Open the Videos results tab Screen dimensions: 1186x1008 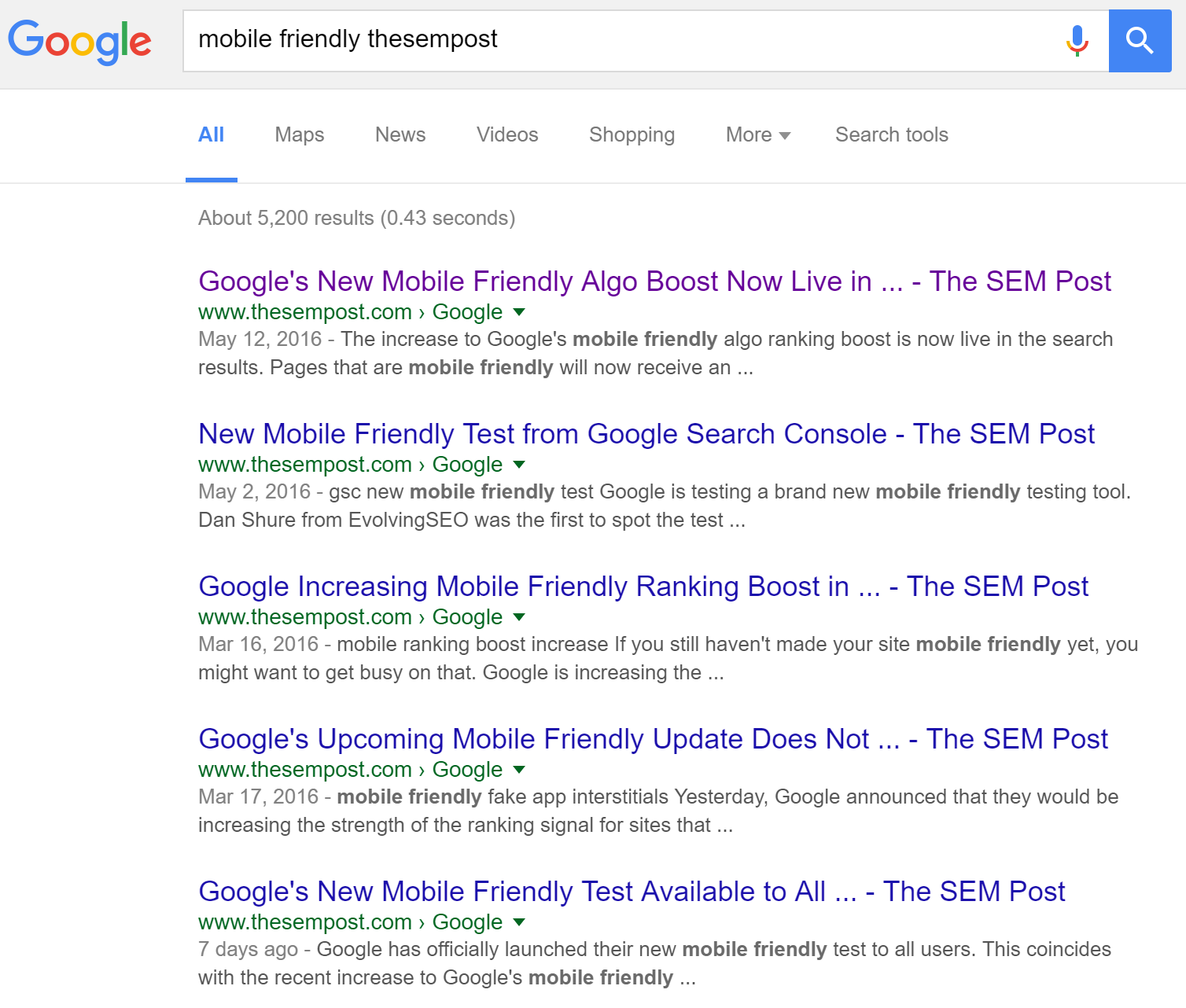tap(506, 134)
